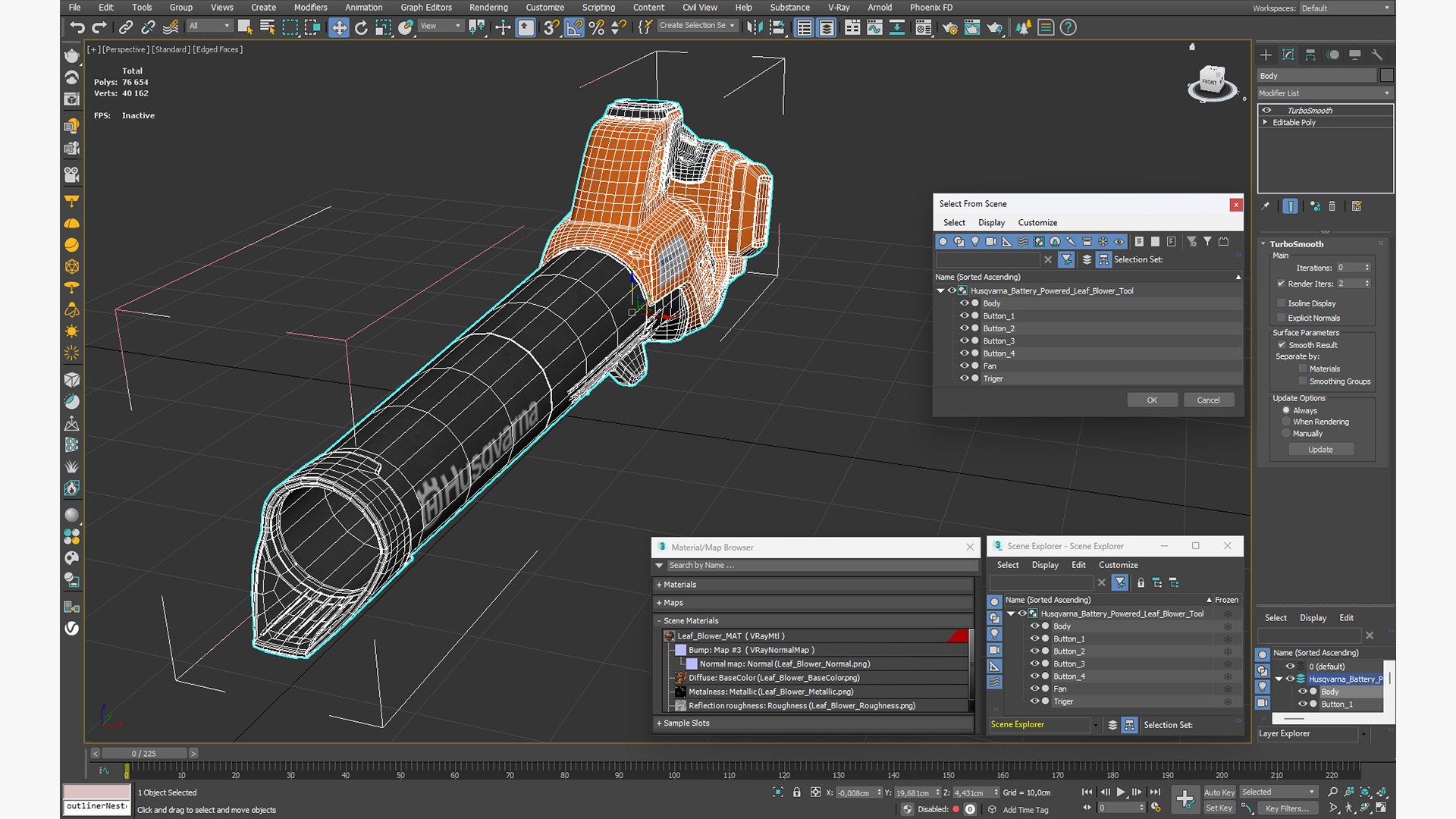Open Customize menu in Scene Explorer window
Viewport: 1456px width, 819px height.
(1118, 565)
